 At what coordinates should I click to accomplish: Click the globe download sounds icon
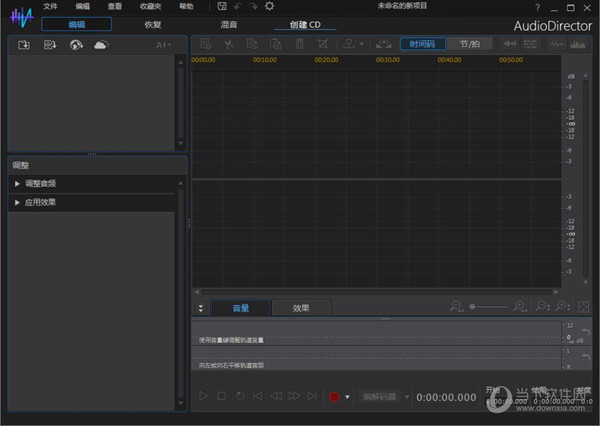pyautogui.click(x=76, y=45)
